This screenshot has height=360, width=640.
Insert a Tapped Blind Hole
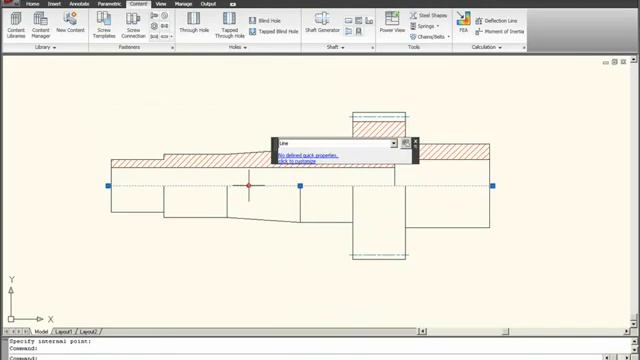point(273,31)
